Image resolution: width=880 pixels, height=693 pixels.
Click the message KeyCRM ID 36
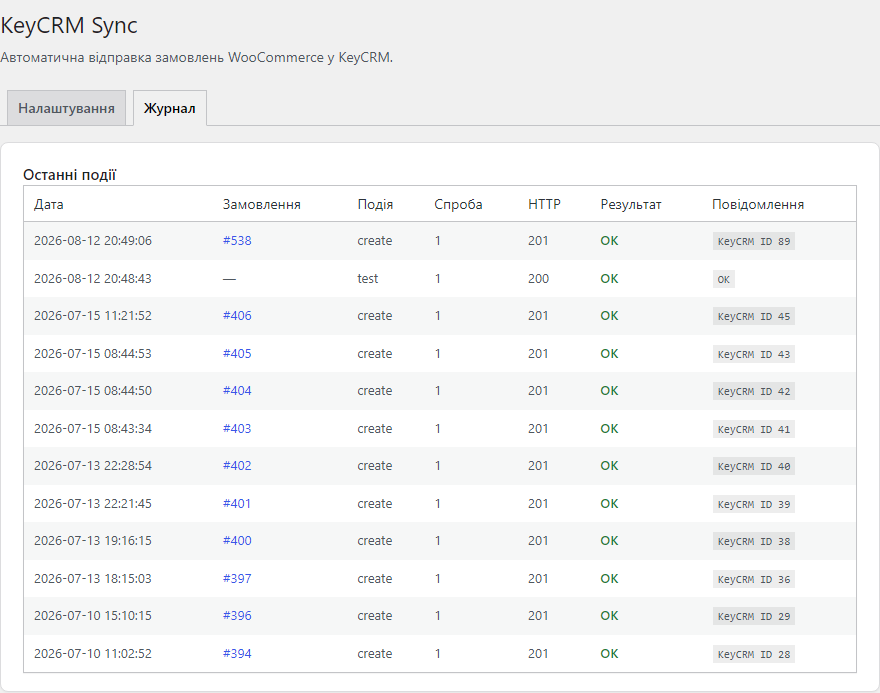click(754, 580)
